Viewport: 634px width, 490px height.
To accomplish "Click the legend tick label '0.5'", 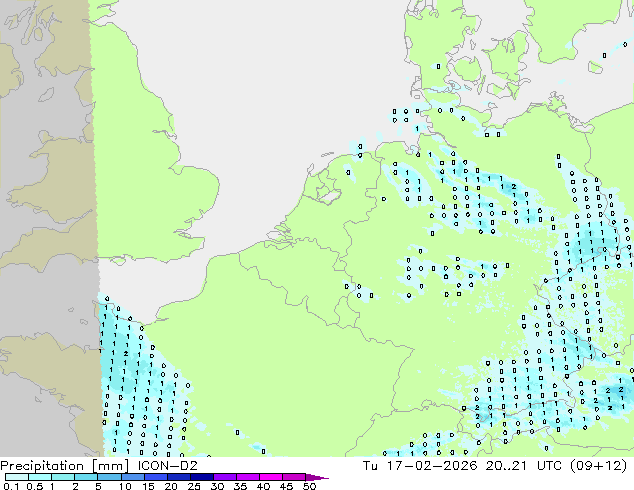I will [35, 486].
